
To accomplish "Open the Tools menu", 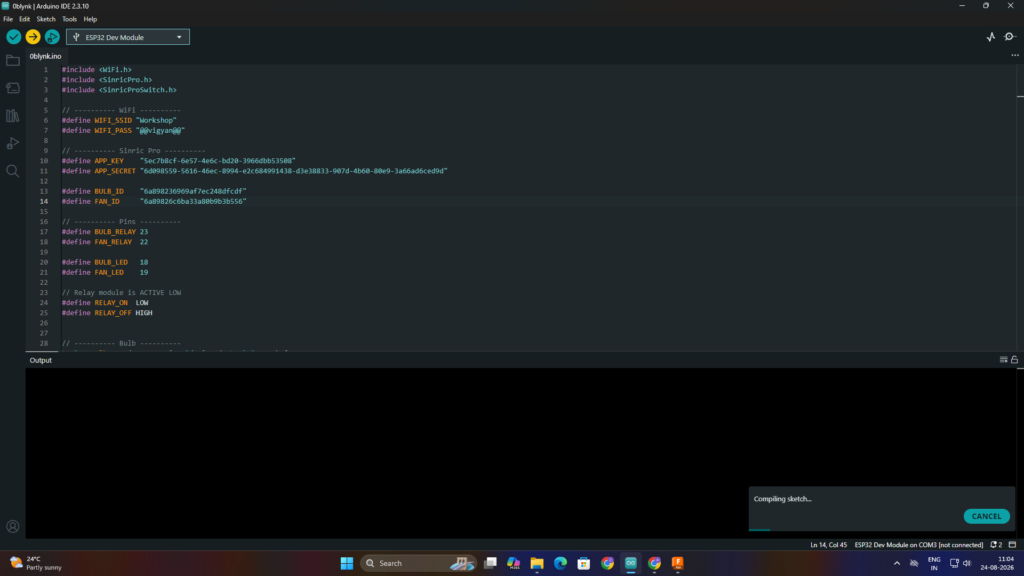I will point(69,19).
